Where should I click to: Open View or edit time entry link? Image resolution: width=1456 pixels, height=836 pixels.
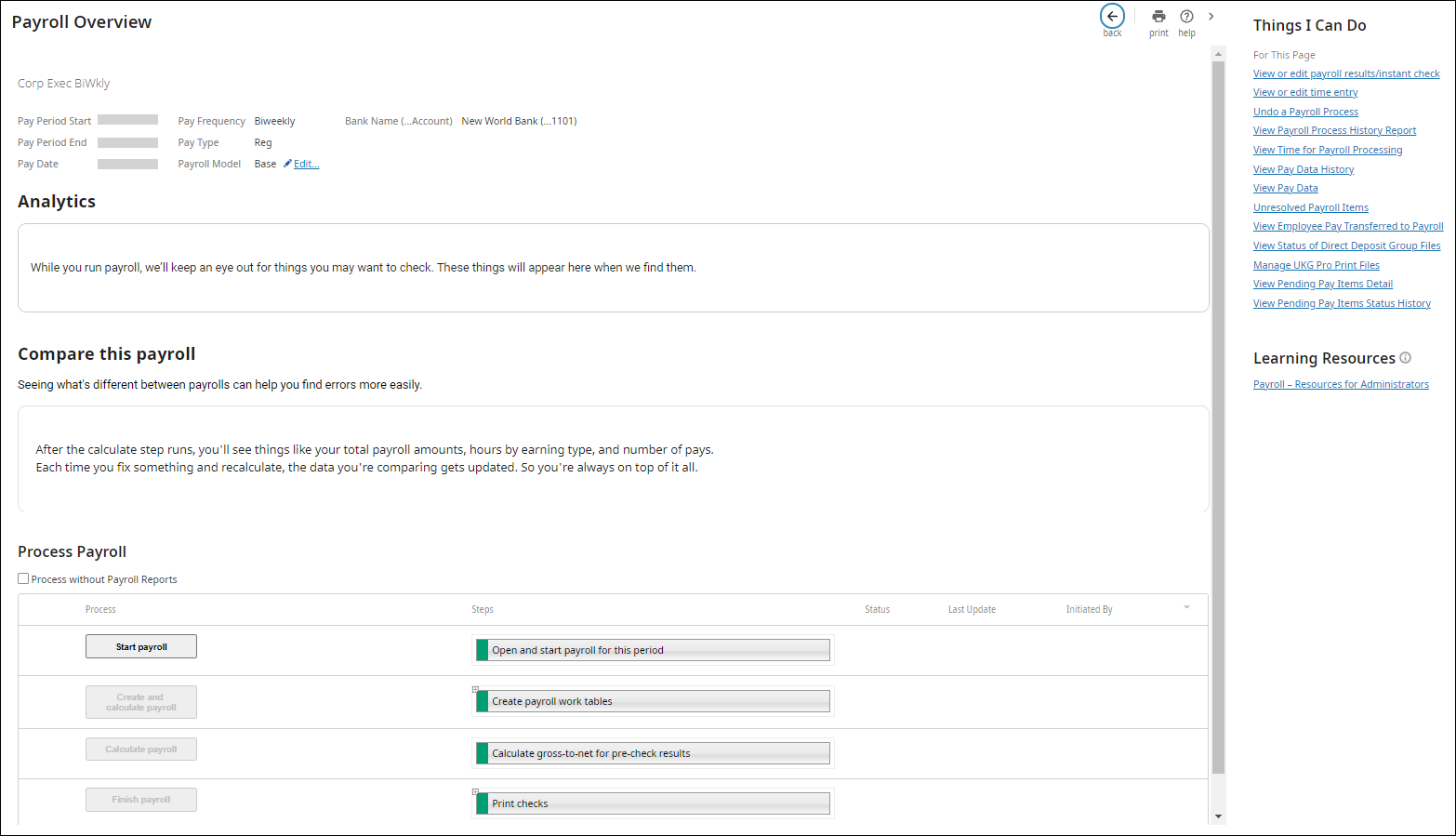[x=1305, y=92]
